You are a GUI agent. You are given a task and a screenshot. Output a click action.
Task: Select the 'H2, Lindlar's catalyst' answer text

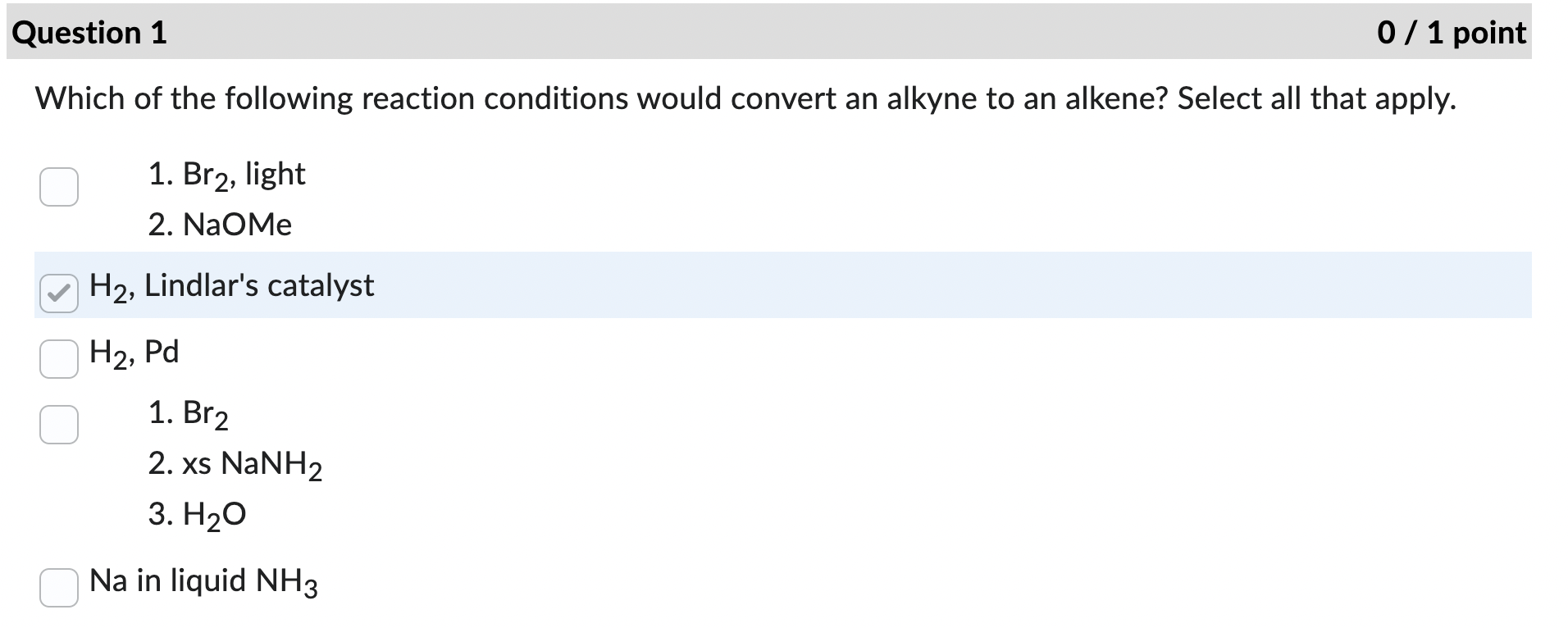tap(231, 287)
